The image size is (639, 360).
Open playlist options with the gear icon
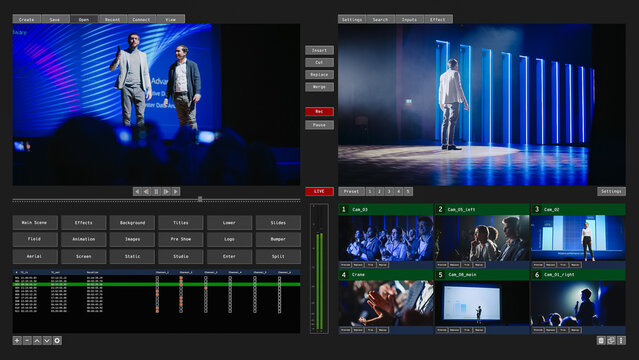click(57, 340)
